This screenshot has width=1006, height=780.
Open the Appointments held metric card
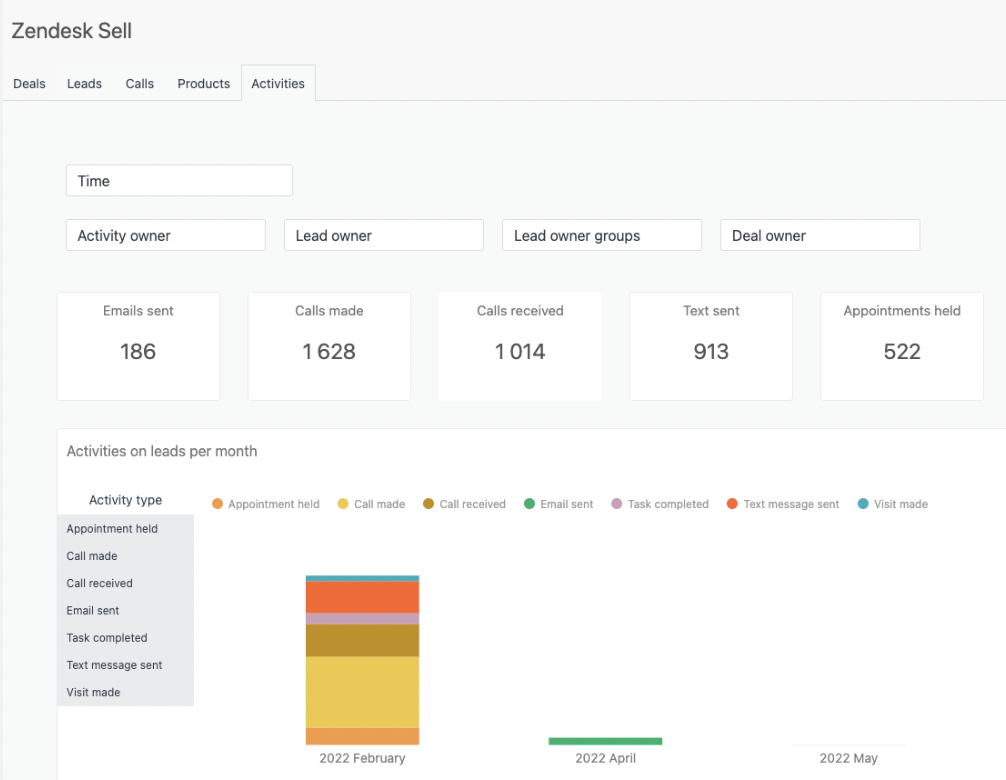click(901, 345)
